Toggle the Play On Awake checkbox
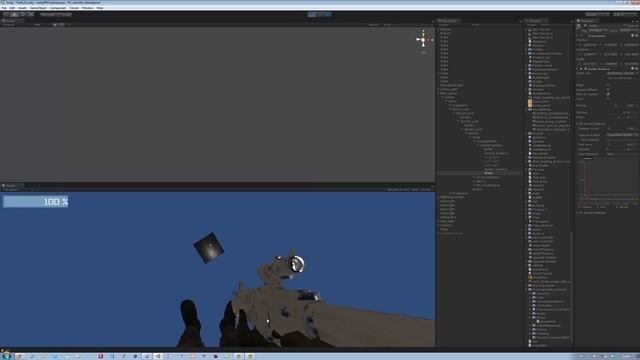 tap(608, 94)
